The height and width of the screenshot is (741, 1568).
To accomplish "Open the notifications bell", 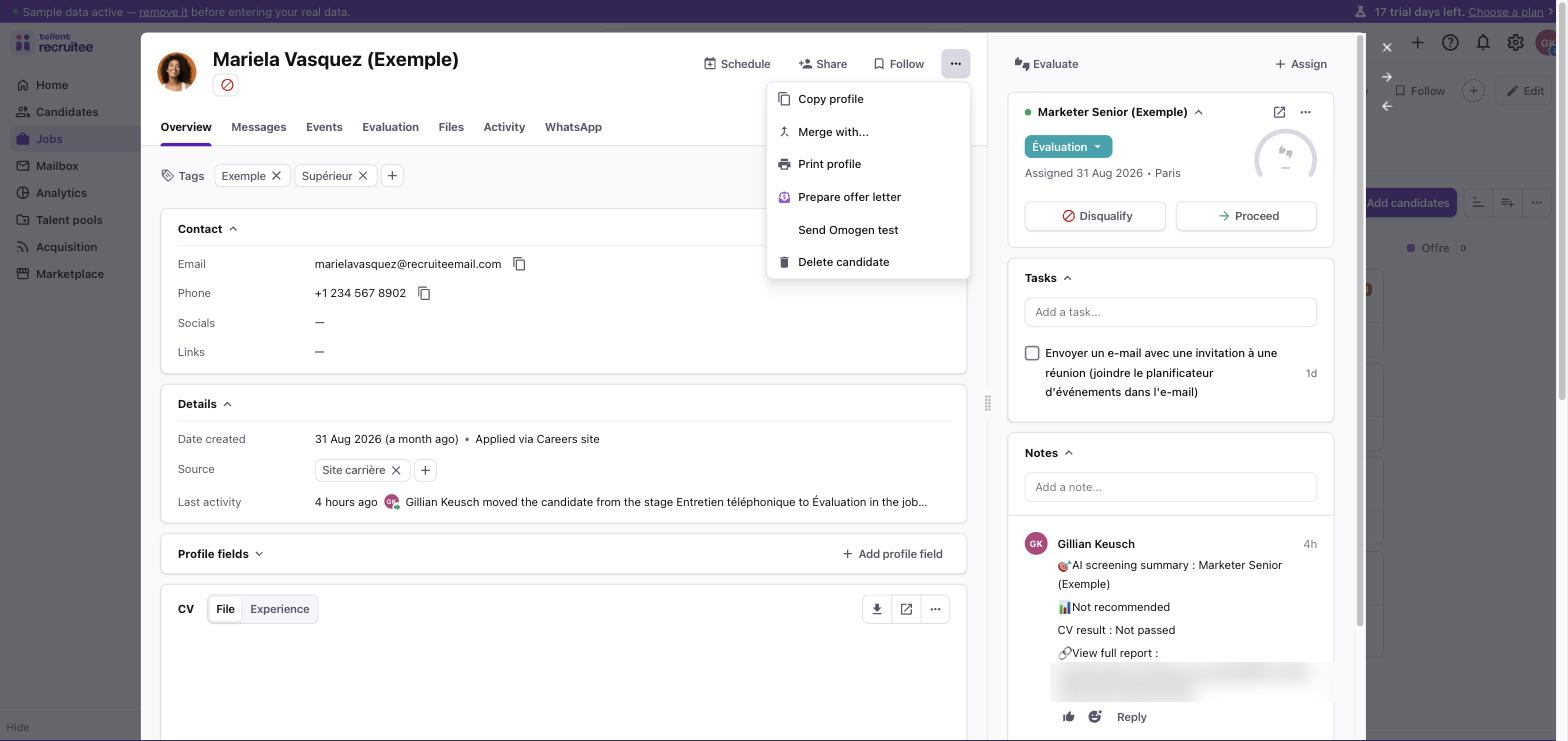I will (1483, 43).
